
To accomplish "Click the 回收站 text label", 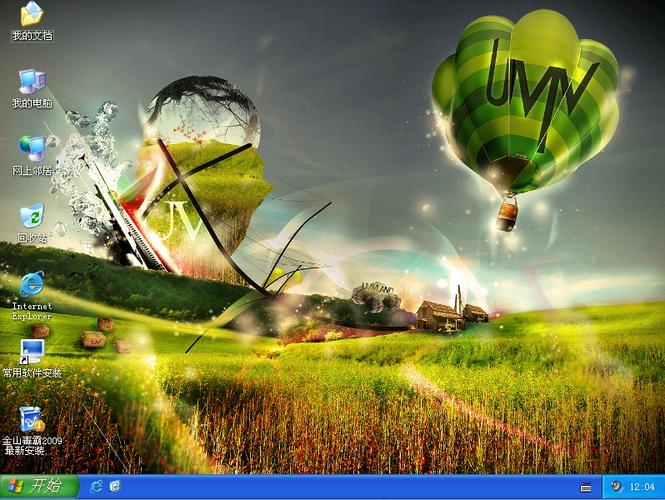I will point(31,238).
